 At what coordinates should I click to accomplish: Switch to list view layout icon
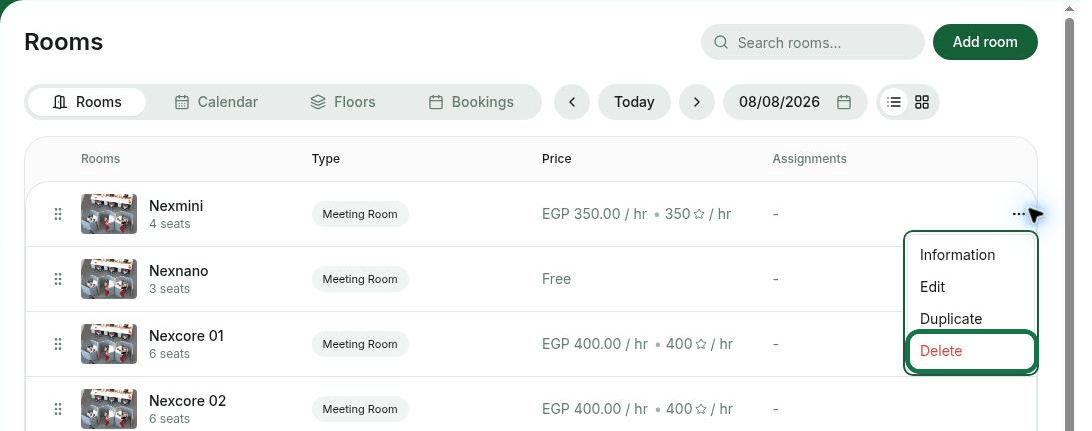coord(894,102)
